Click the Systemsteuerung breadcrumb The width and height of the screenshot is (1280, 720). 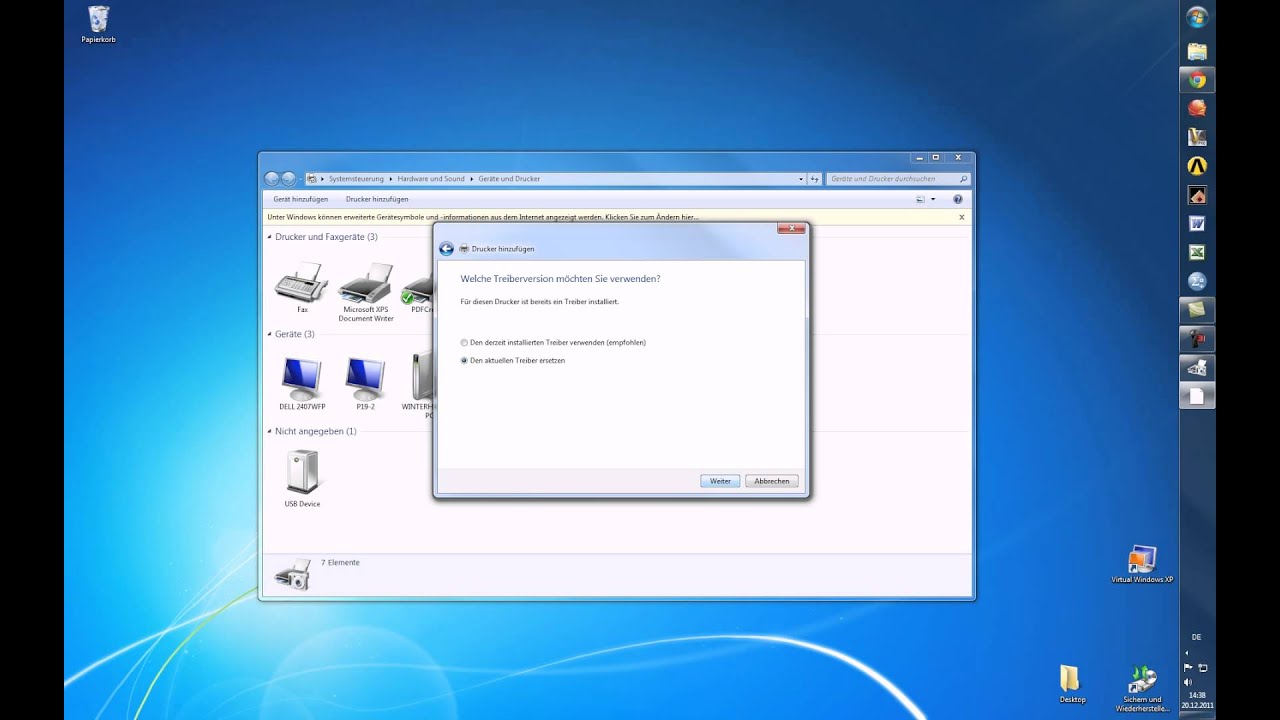(356, 179)
